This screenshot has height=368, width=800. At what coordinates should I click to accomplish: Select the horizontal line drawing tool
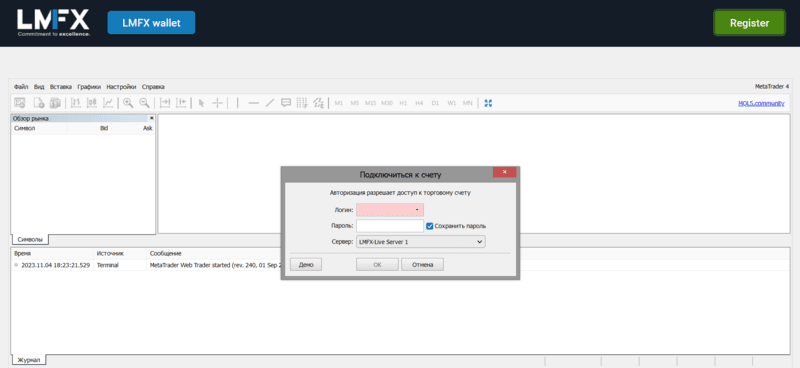coord(254,103)
